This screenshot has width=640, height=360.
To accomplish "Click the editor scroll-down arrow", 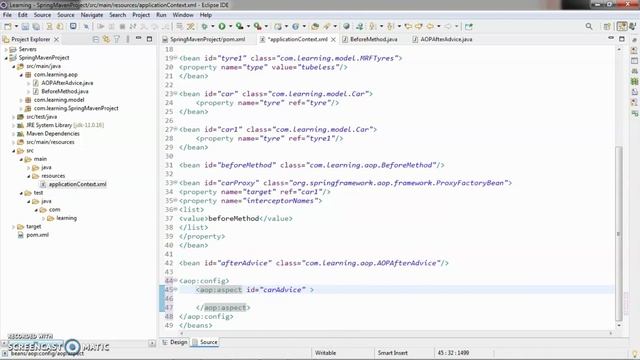I will coord(619,325).
